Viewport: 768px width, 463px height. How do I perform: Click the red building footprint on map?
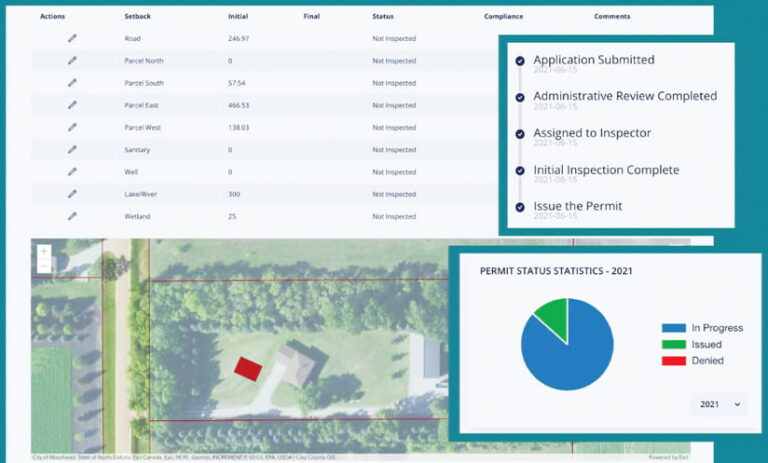[247, 369]
